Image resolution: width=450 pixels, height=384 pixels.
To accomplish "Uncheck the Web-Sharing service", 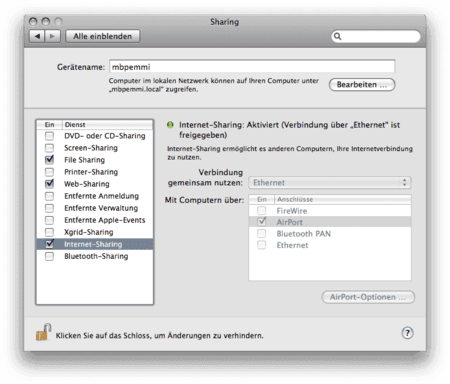I will (x=49, y=184).
